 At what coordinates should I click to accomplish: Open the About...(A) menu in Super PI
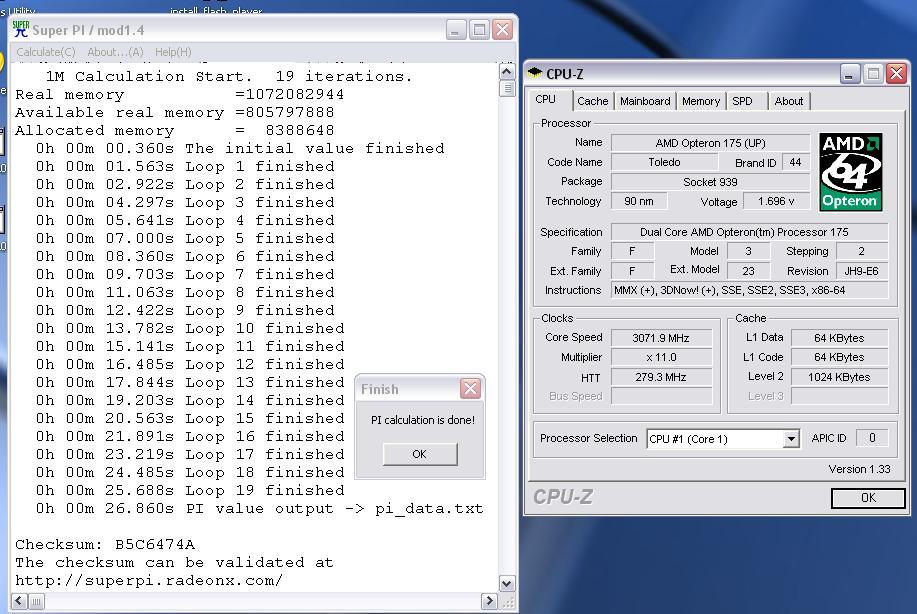(115, 52)
